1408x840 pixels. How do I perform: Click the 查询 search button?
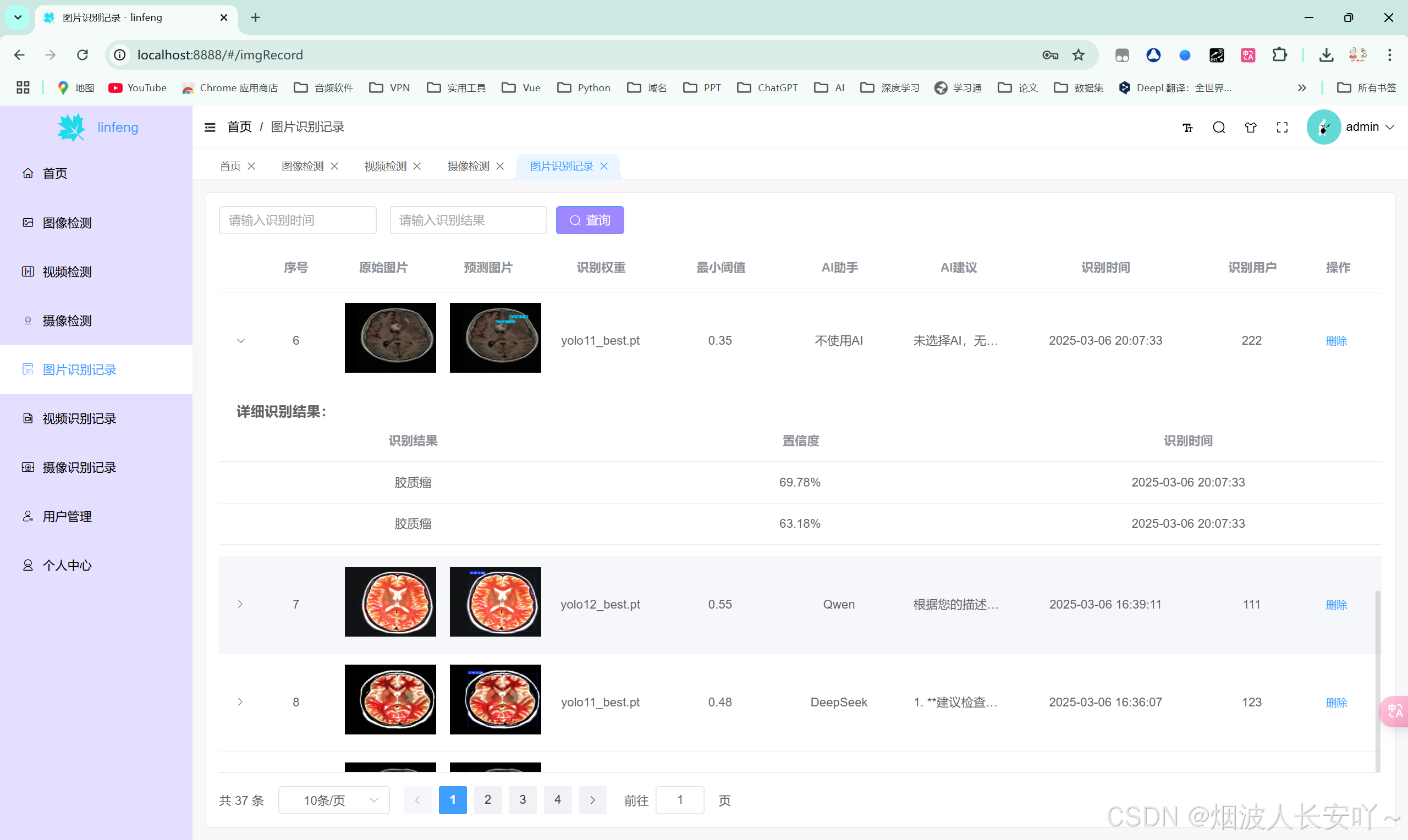click(590, 220)
